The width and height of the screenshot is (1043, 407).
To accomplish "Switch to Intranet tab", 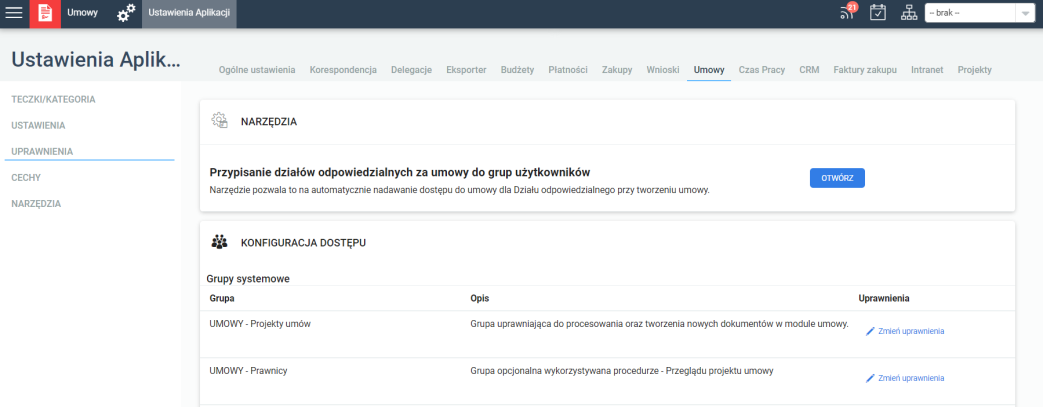I will point(927,70).
